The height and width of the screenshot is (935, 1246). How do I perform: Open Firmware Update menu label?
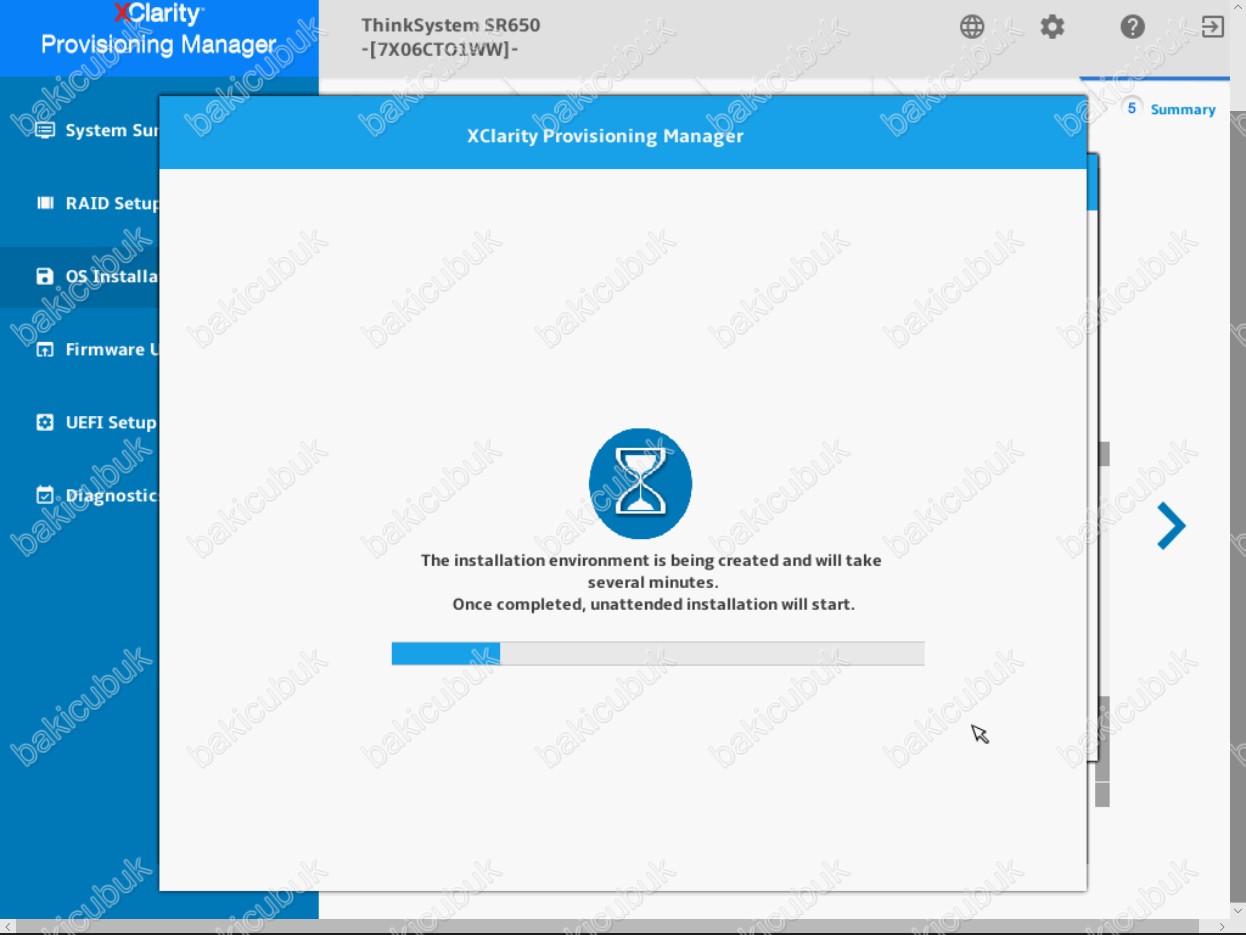tap(111, 349)
